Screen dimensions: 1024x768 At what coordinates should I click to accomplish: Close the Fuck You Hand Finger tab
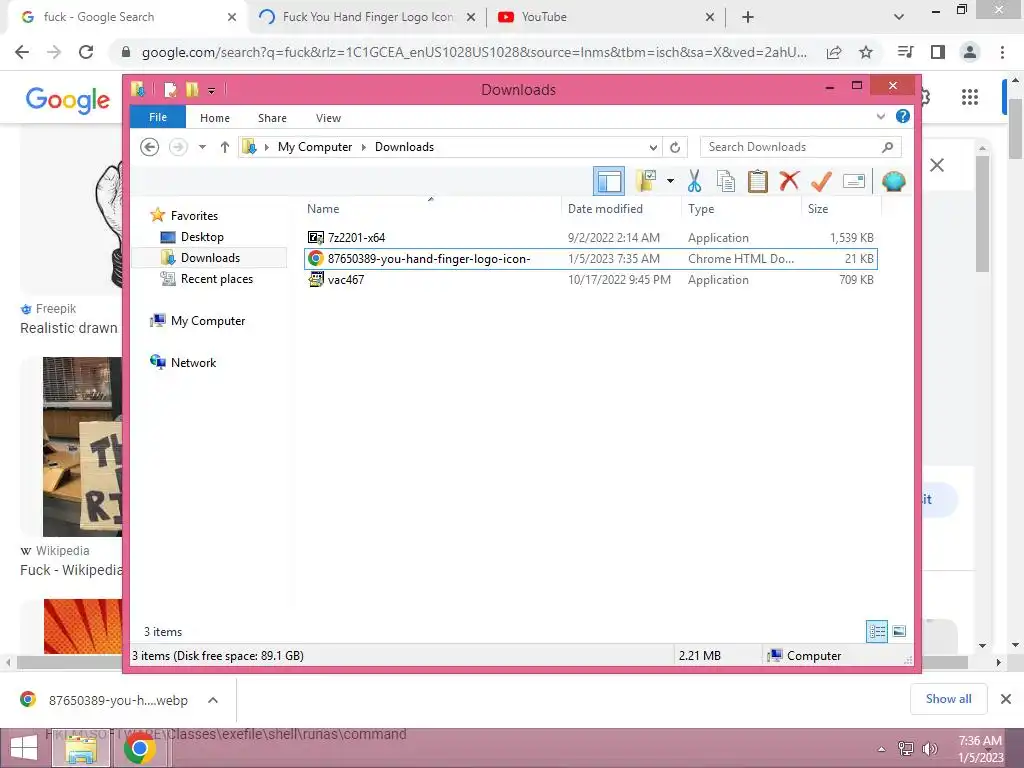pos(471,18)
